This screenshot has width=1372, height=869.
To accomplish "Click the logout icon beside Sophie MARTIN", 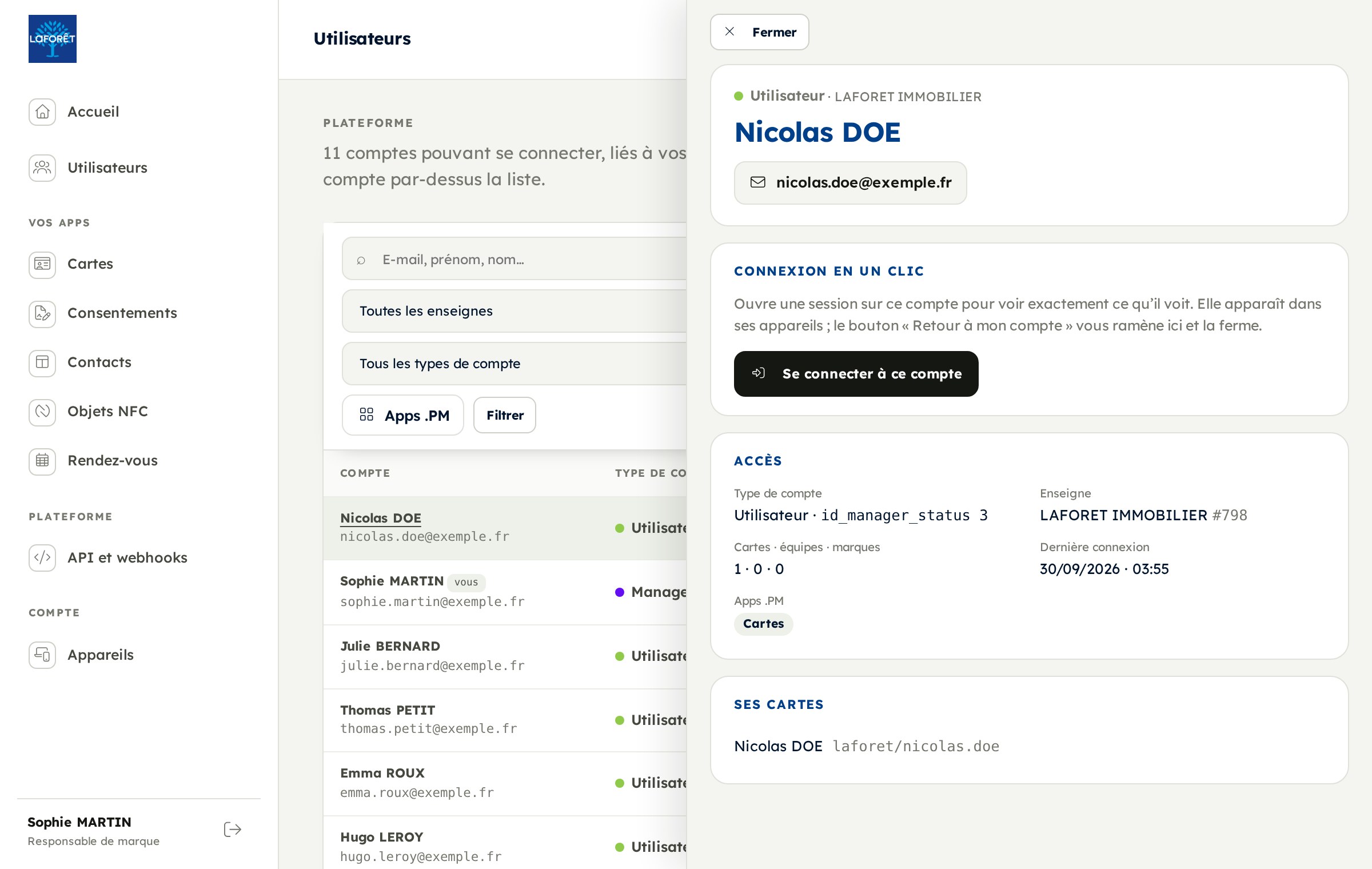I will (x=233, y=830).
